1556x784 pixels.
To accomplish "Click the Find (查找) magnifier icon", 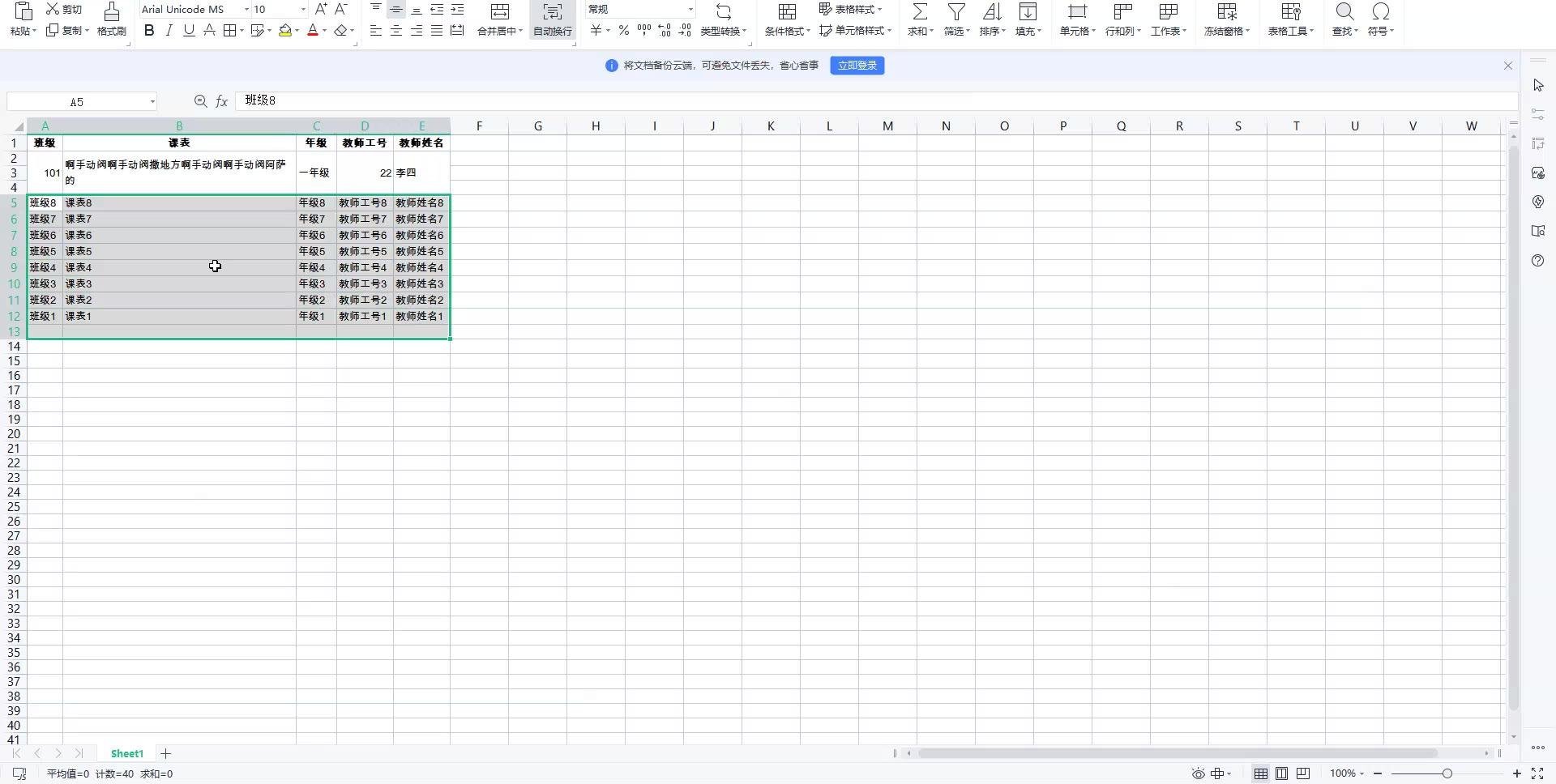I will [x=1344, y=11].
